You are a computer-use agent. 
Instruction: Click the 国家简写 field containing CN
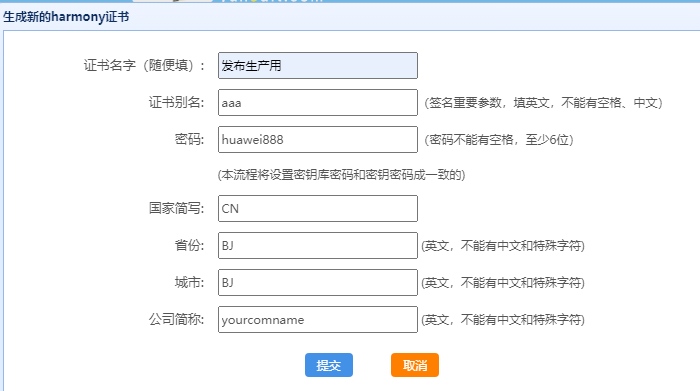tap(318, 208)
